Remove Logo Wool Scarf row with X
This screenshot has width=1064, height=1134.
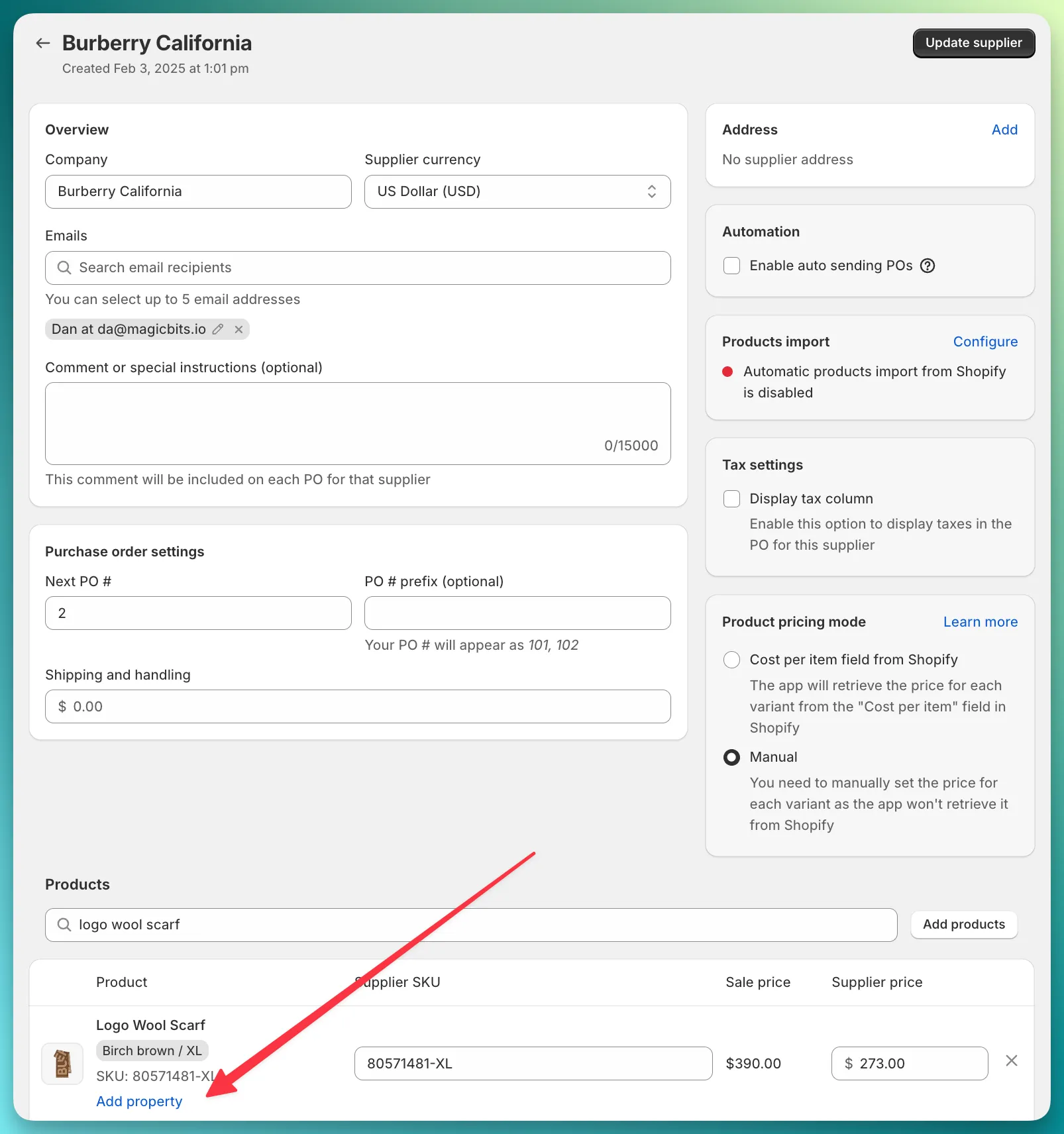tap(1012, 1060)
